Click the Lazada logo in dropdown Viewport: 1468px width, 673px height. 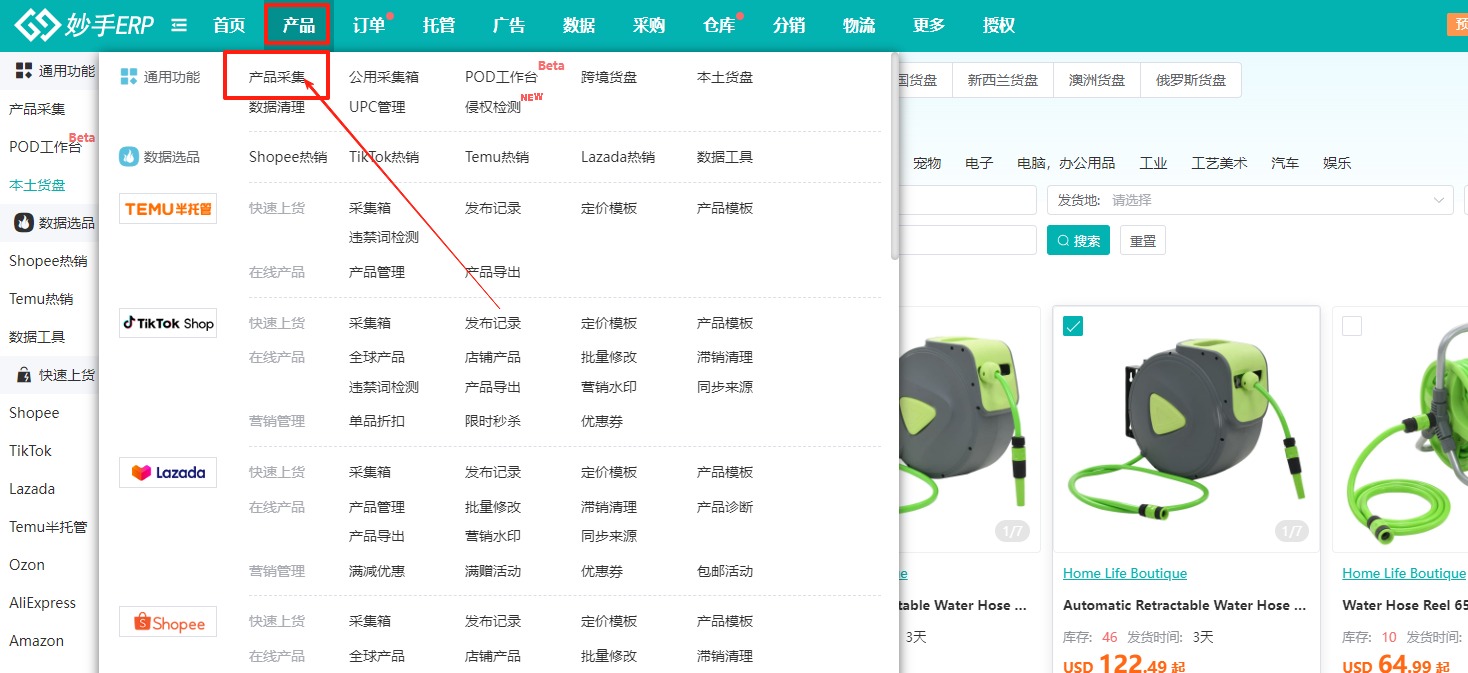[168, 472]
